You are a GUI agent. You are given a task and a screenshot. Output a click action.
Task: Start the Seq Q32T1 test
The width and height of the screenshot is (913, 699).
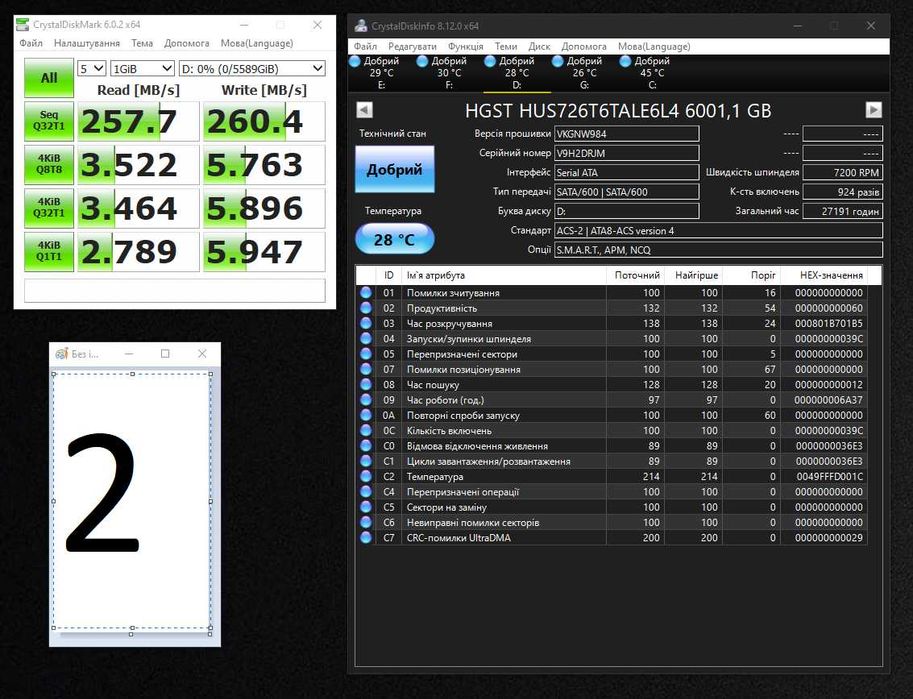click(x=49, y=121)
